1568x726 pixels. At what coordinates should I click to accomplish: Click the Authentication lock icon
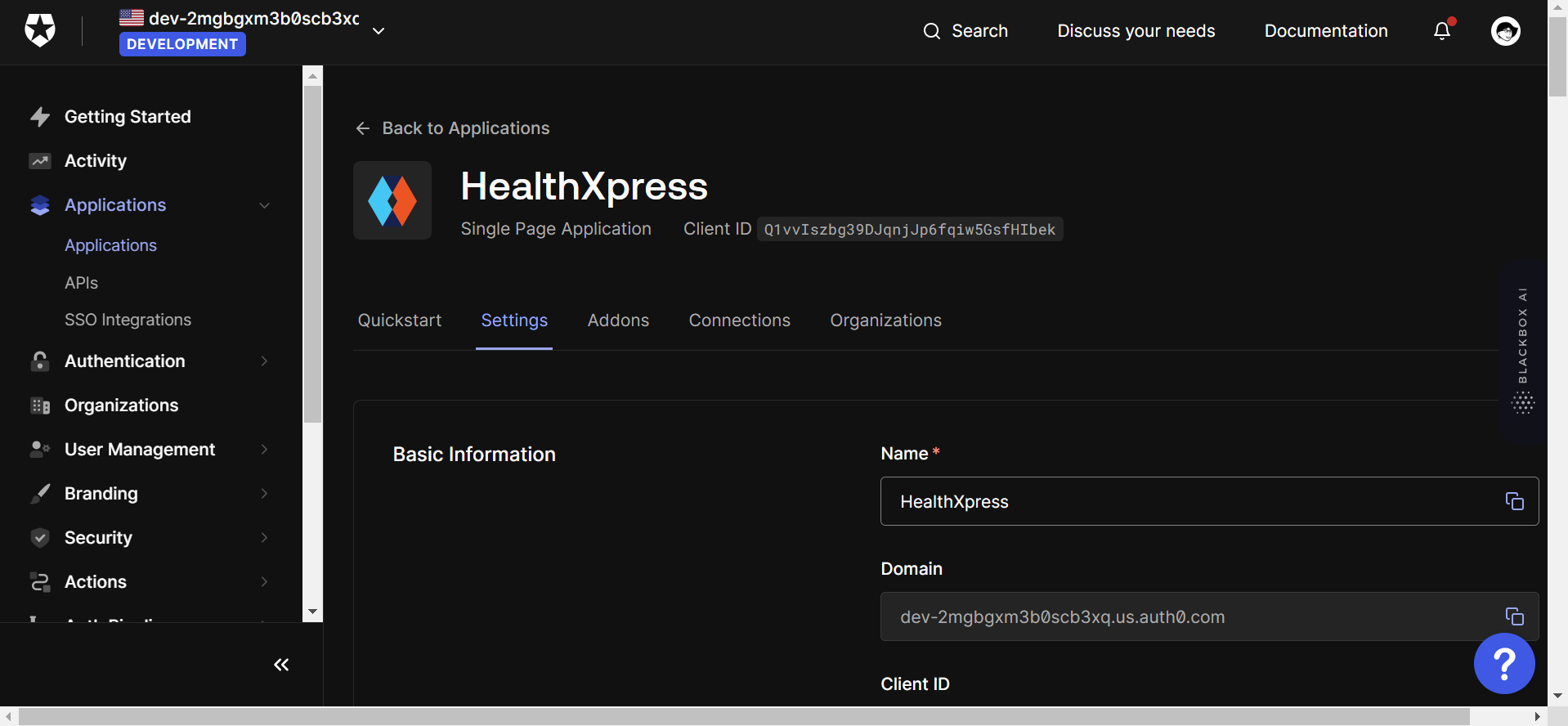click(39, 361)
